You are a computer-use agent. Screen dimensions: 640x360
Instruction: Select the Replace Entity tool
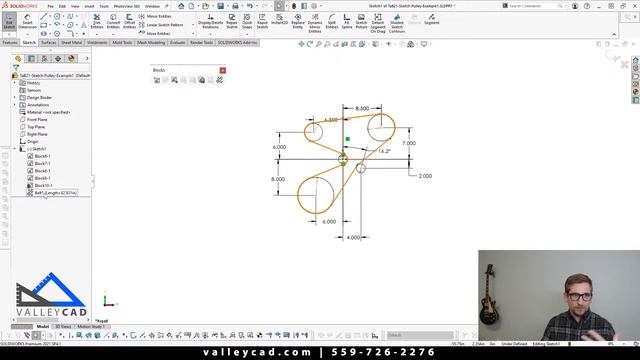(x=298, y=21)
